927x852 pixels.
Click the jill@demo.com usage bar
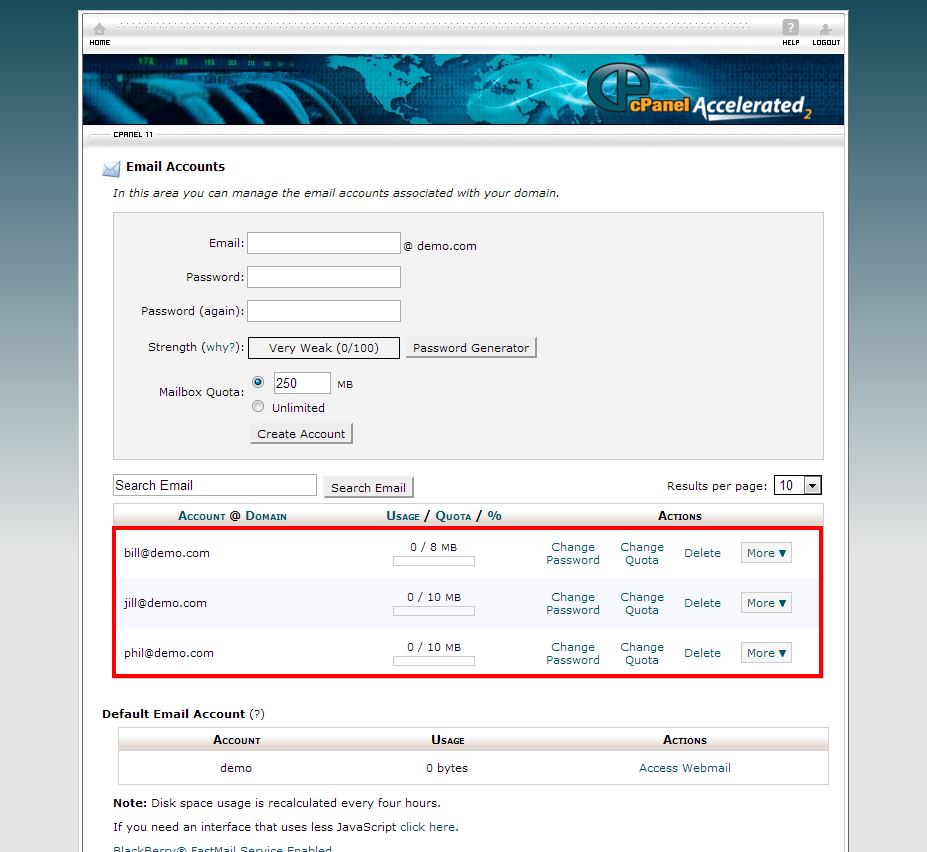(x=434, y=611)
